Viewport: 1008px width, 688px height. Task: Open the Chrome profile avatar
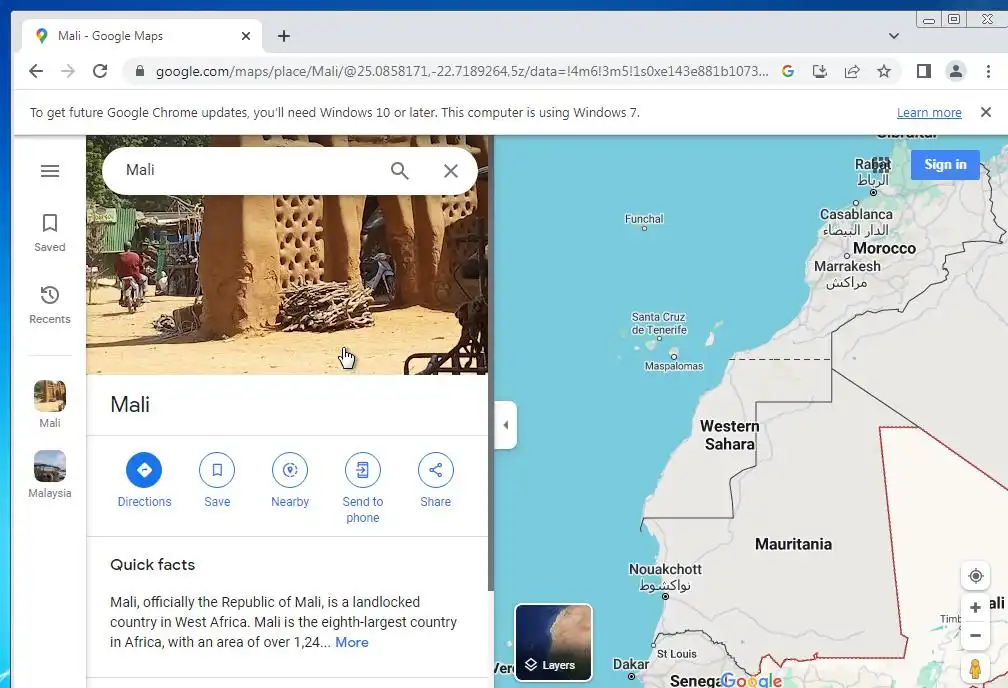point(956,71)
